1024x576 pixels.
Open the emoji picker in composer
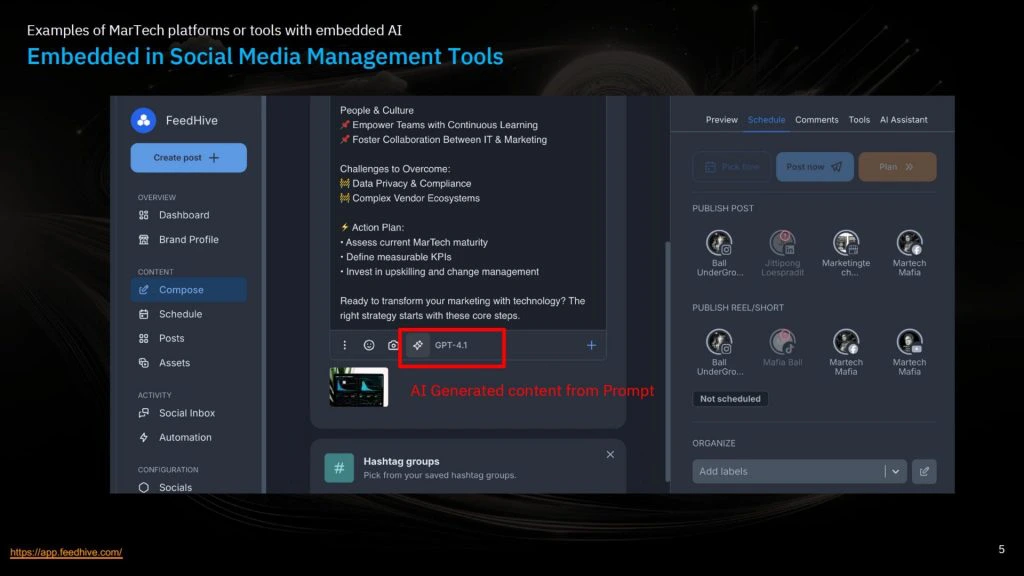click(369, 345)
